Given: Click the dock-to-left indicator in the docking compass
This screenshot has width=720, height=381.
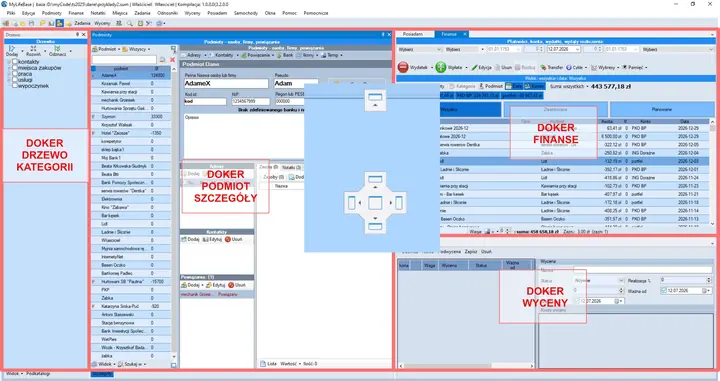Looking at the screenshot, I should coord(352,202).
